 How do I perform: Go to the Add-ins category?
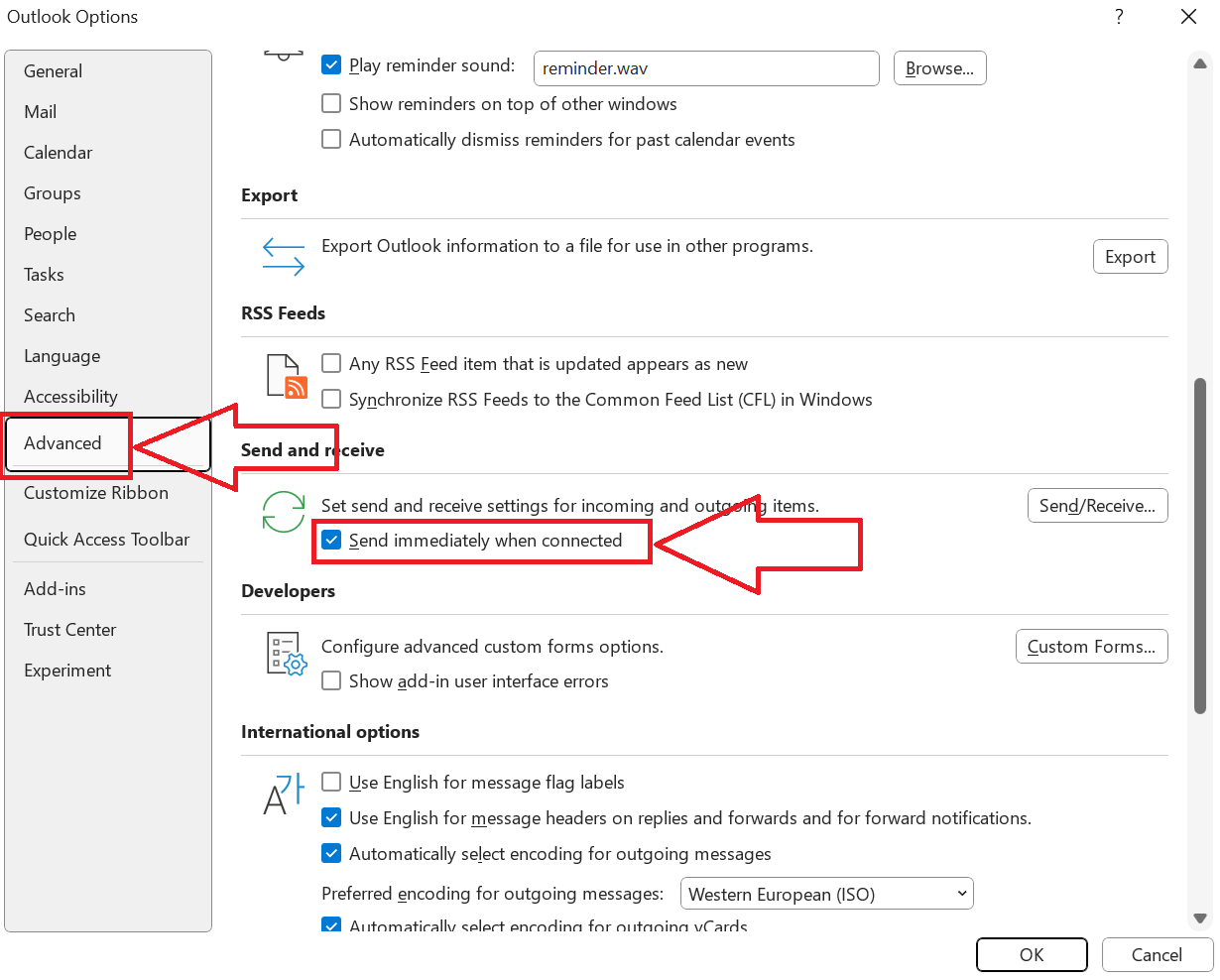pos(108,589)
